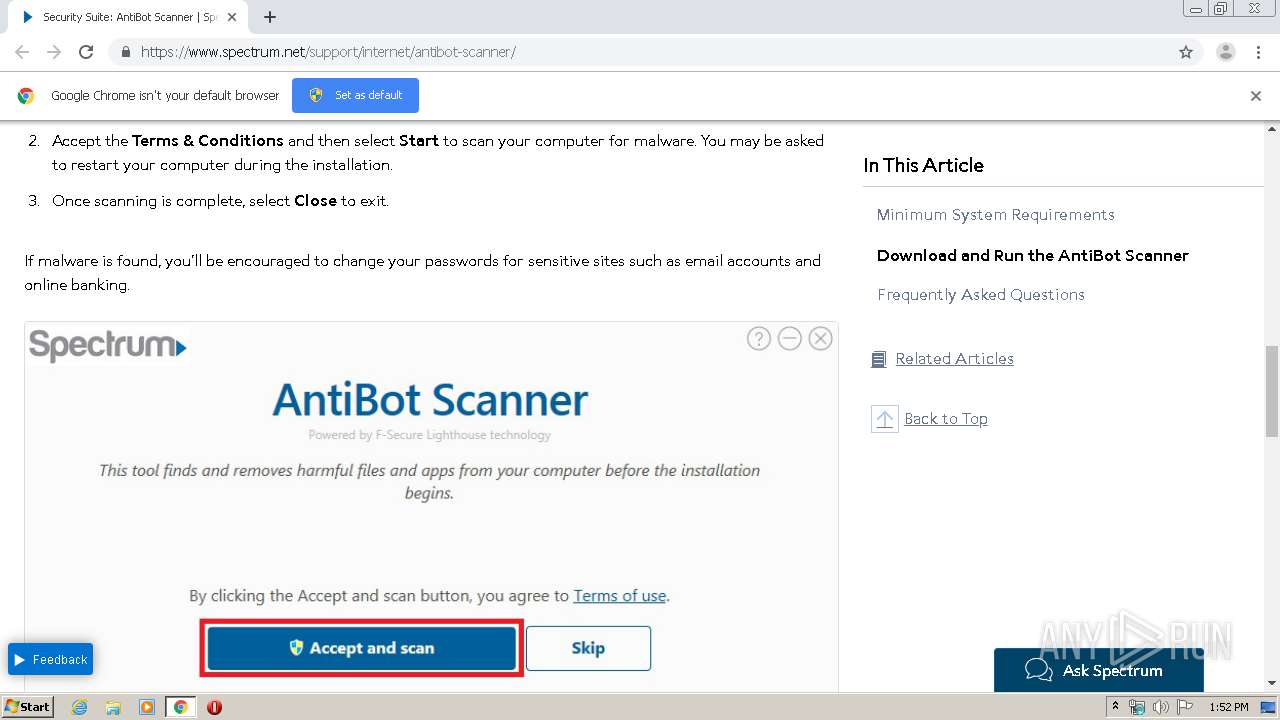Open the Windows Start menu

28,707
